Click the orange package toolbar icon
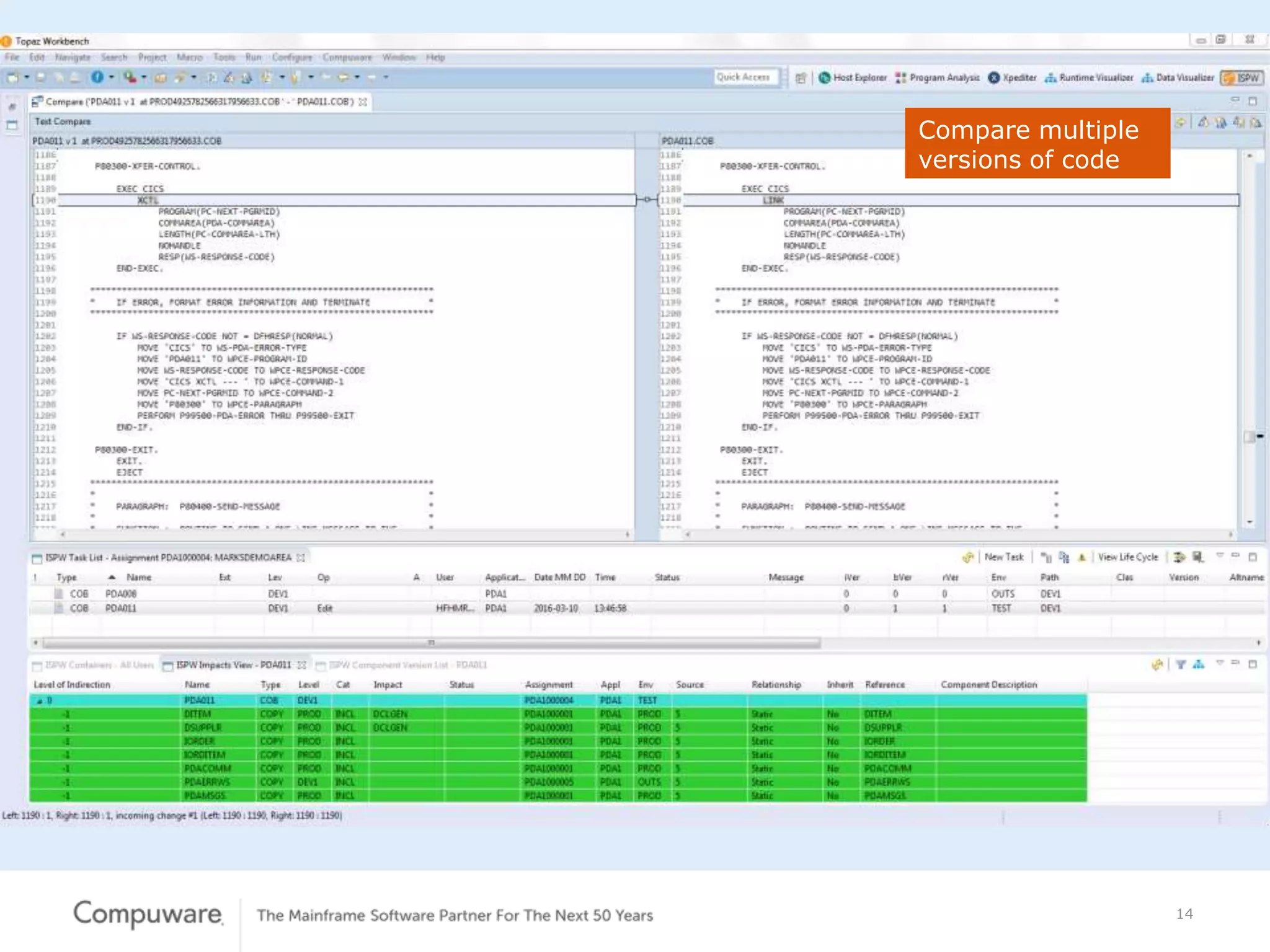Screen dimensions: 1270x952 click(x=161, y=78)
